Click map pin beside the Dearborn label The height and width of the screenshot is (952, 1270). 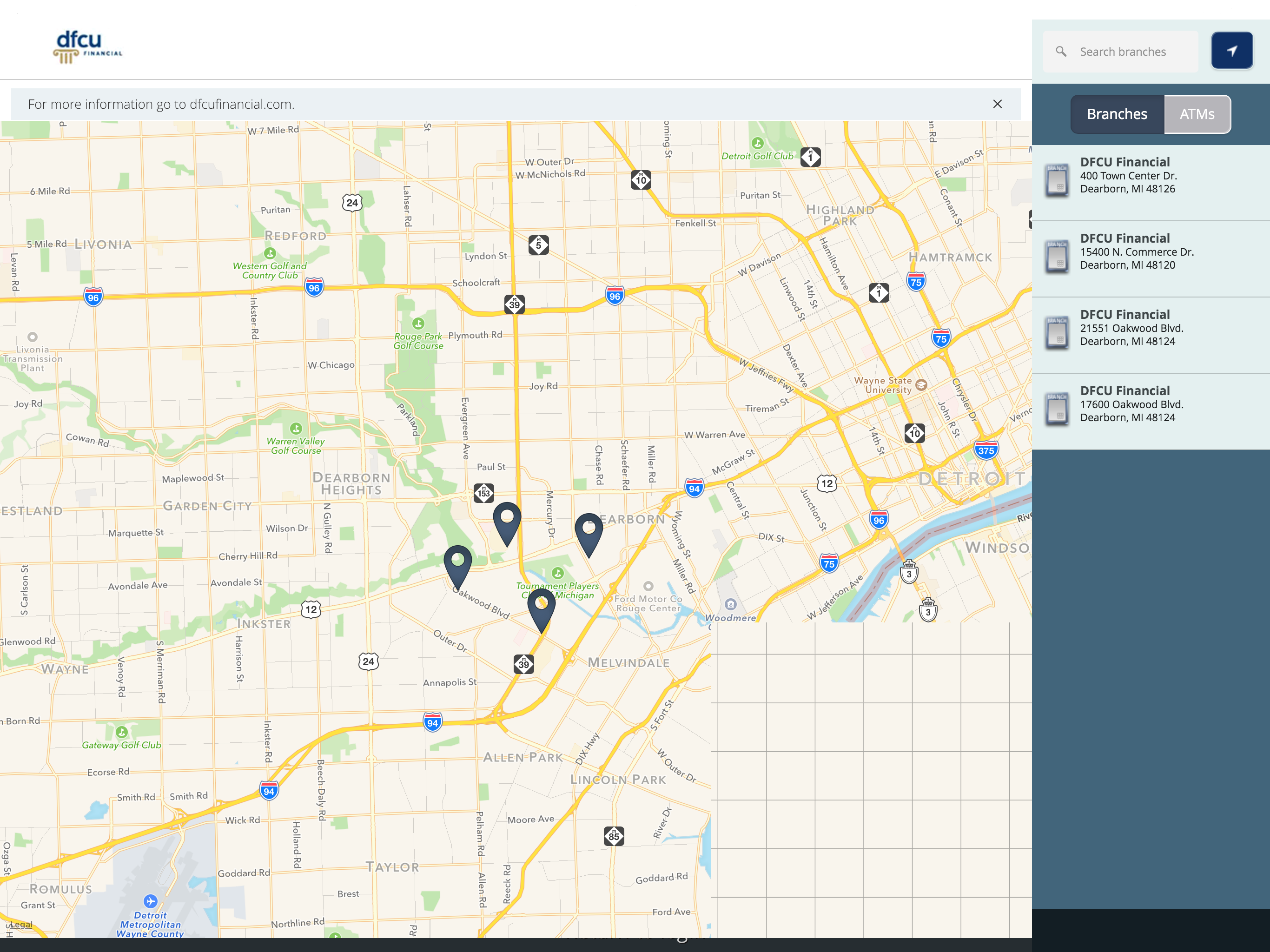(x=589, y=535)
